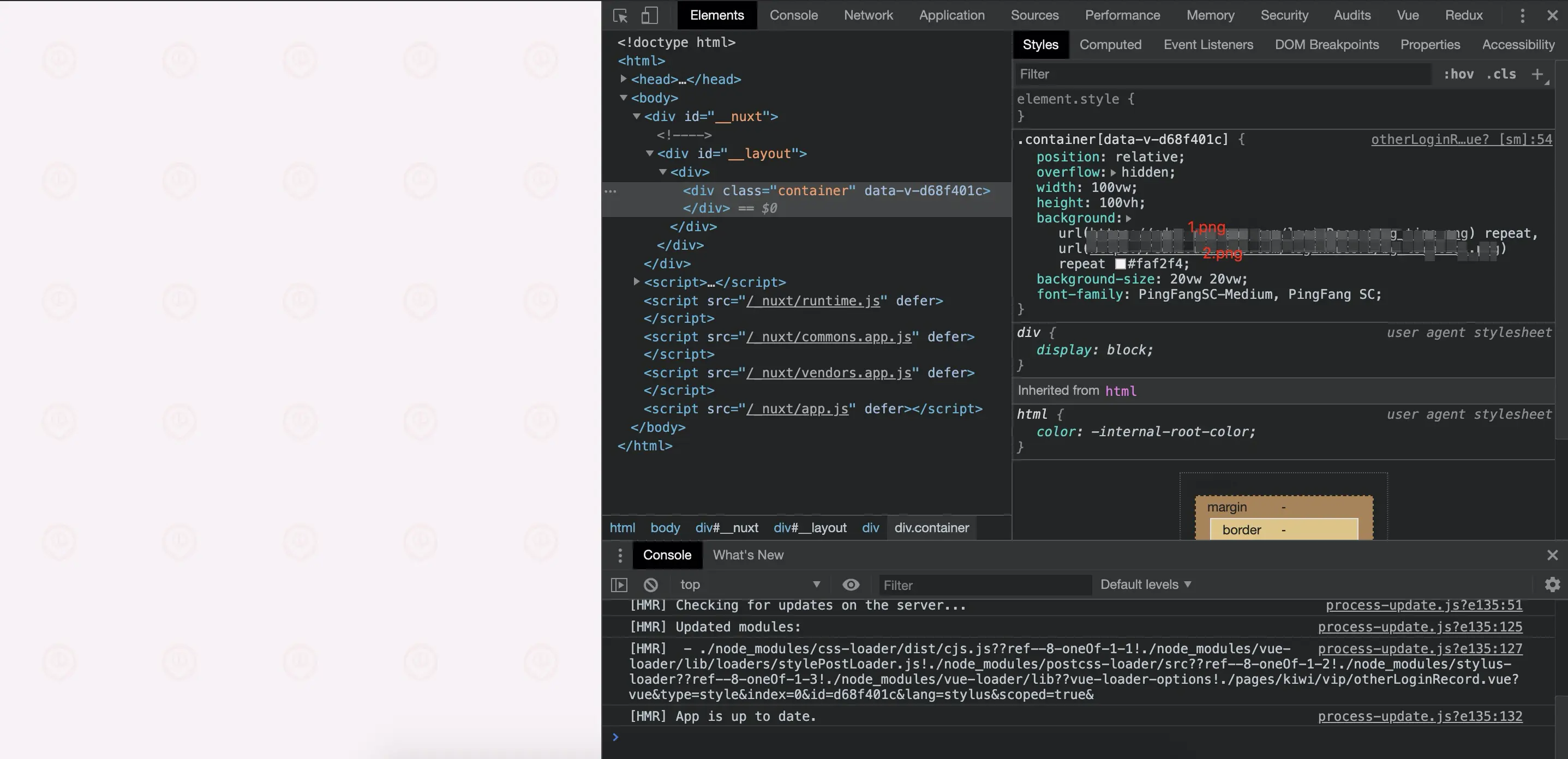Open console drawer three-dot menu
1568x759 pixels.
click(x=620, y=555)
